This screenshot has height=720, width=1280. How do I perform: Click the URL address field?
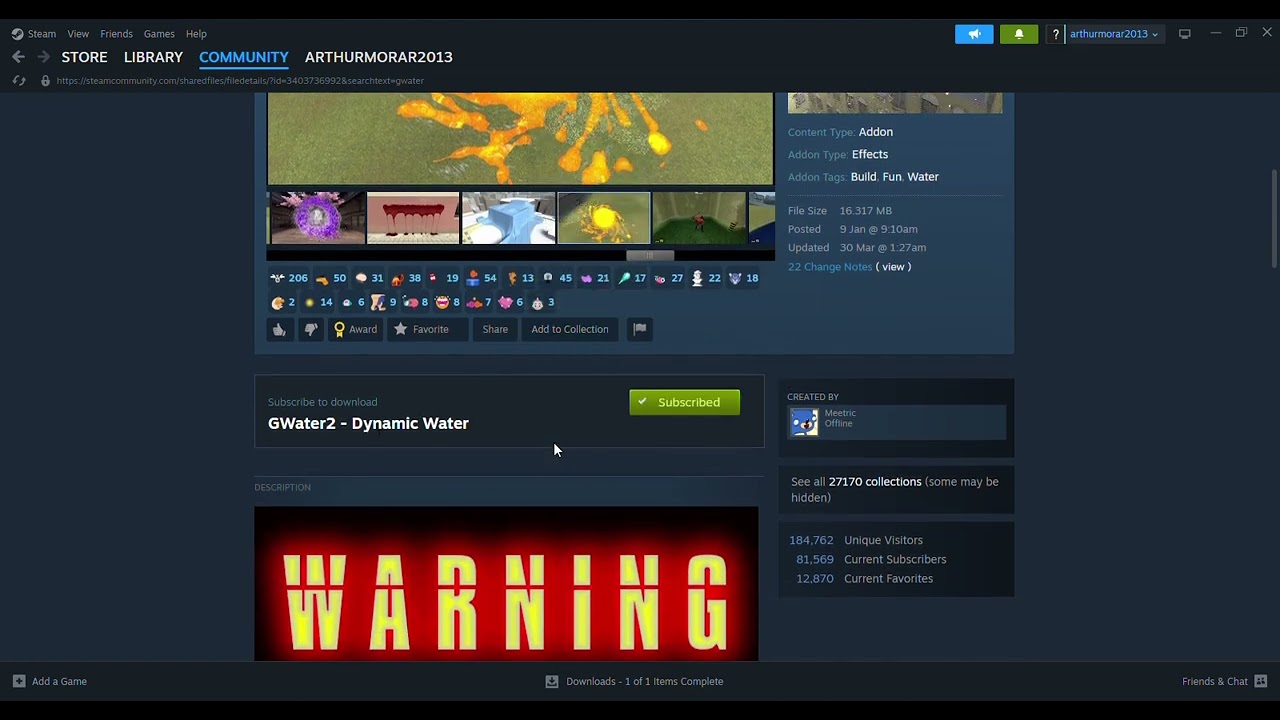pyautogui.click(x=240, y=80)
